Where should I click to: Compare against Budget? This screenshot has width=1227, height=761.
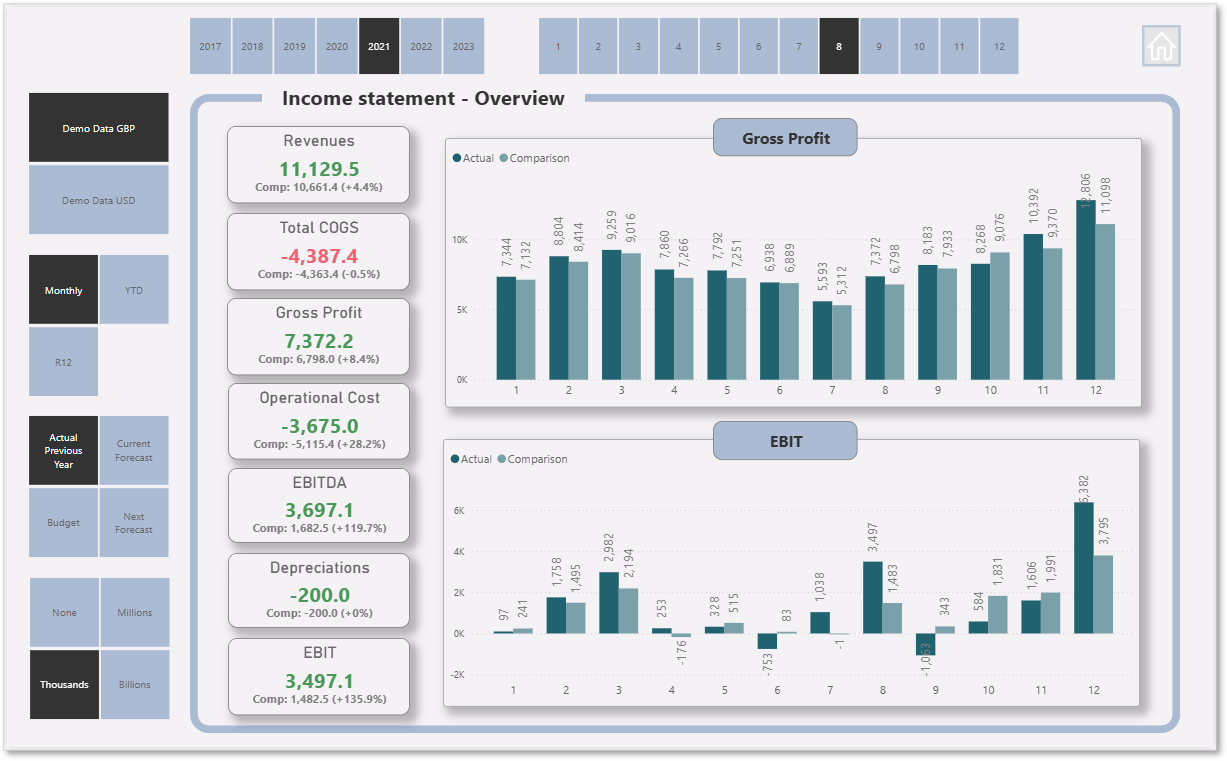point(63,523)
